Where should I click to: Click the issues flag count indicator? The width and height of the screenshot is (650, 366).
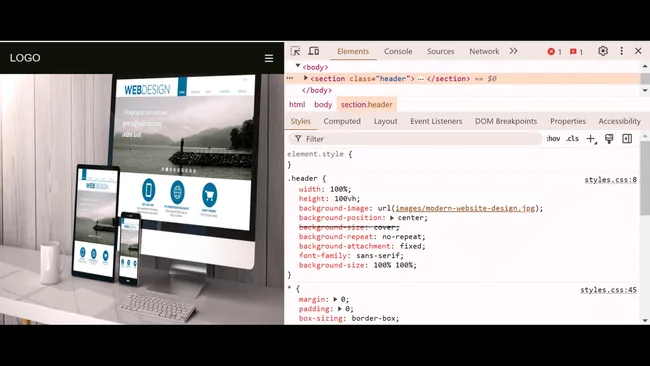tap(576, 52)
